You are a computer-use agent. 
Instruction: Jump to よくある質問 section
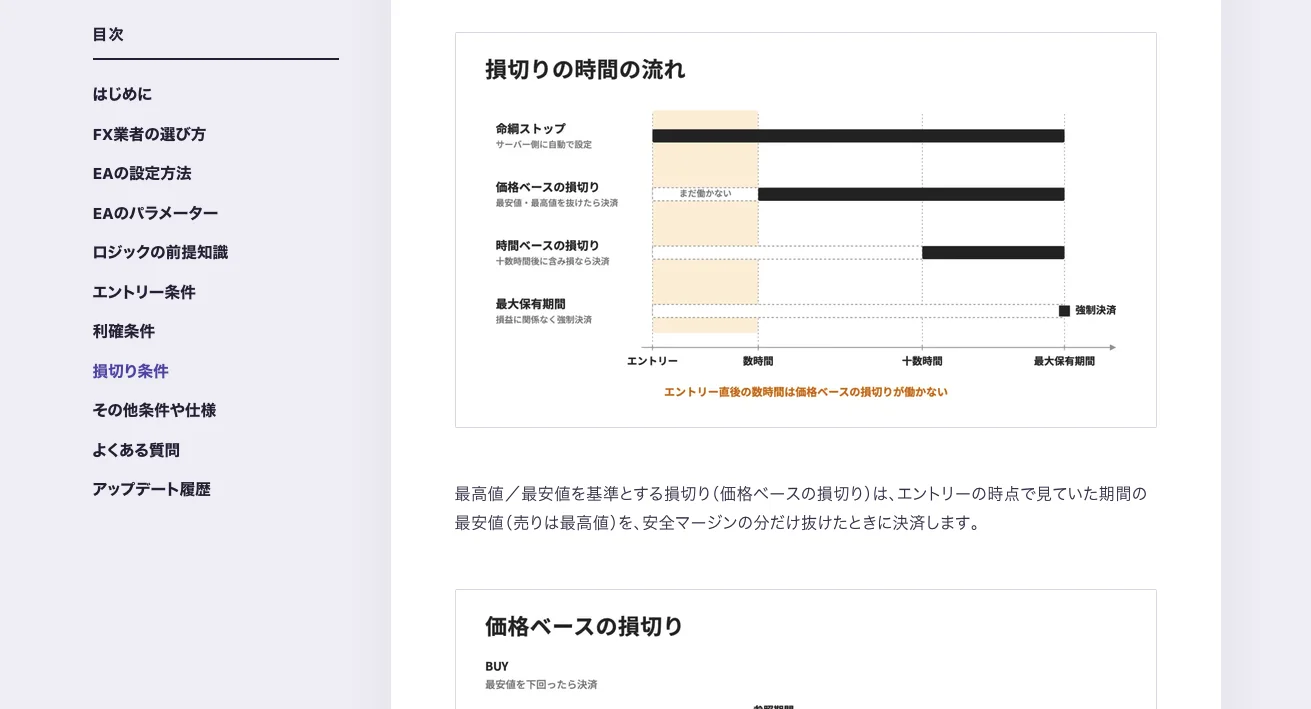click(136, 450)
